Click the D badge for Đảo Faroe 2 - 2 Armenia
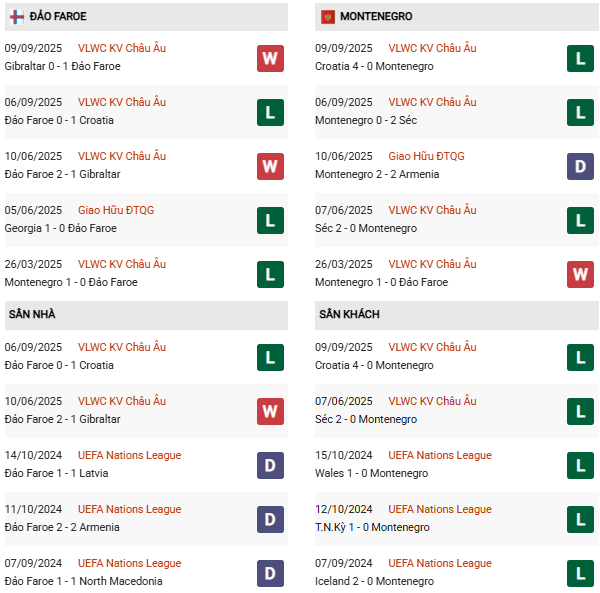The height and width of the screenshot is (593, 600). click(270, 519)
